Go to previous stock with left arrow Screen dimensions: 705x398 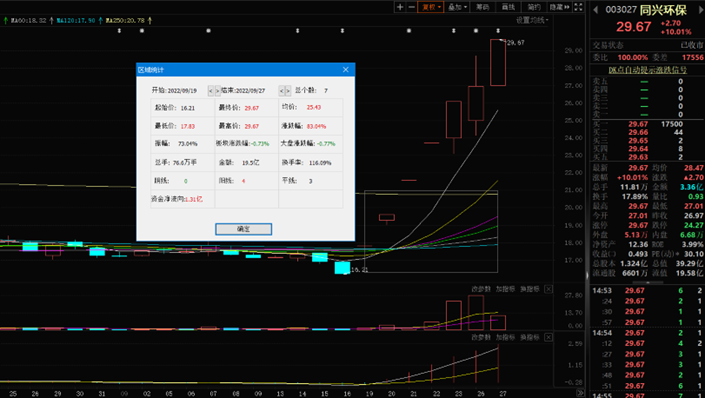point(596,9)
